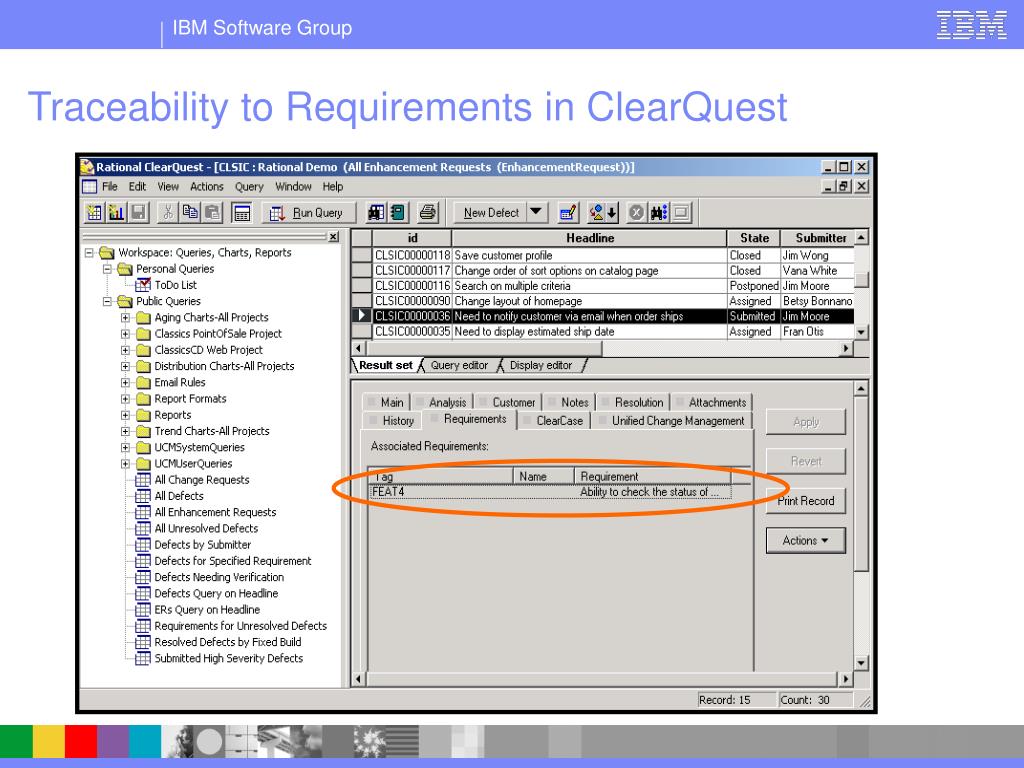Open the ClearCase record tab
This screenshot has width=1024, height=768.
[555, 421]
